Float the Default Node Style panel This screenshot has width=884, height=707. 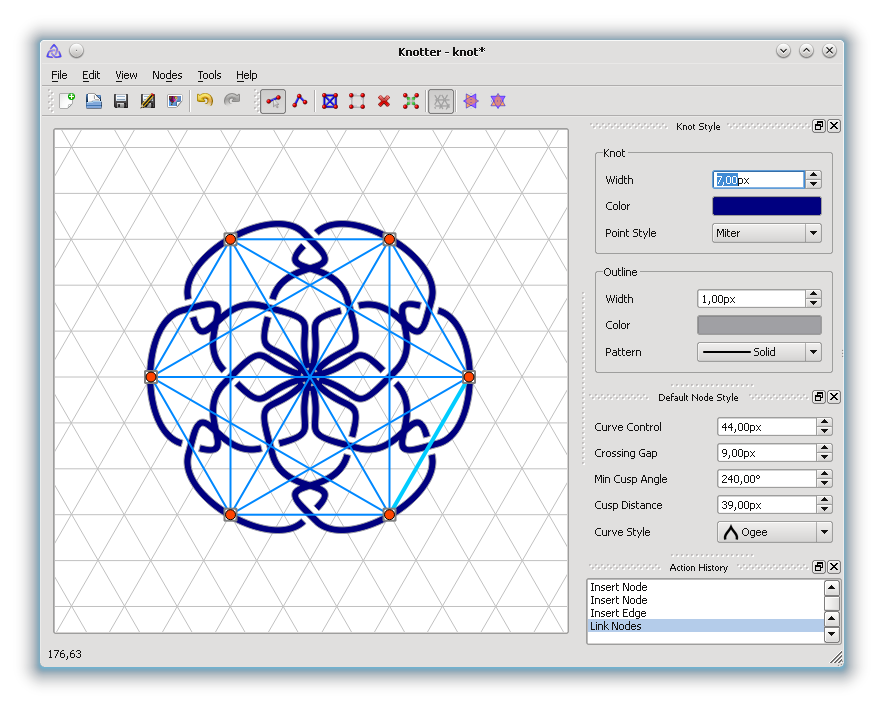pyautogui.click(x=819, y=397)
